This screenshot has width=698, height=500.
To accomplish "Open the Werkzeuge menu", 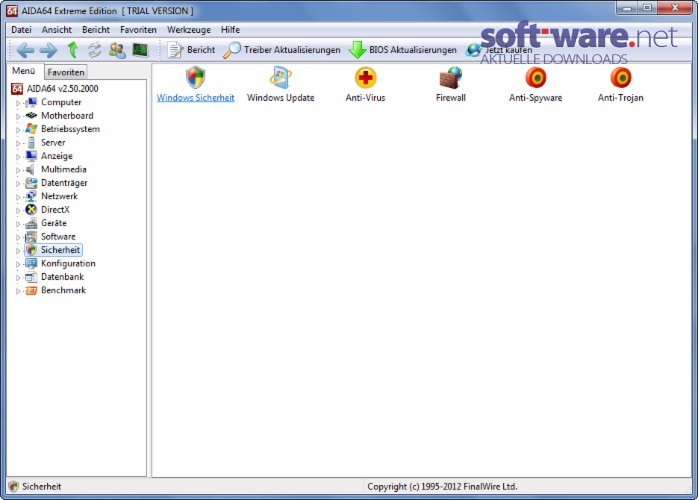I will pyautogui.click(x=189, y=30).
